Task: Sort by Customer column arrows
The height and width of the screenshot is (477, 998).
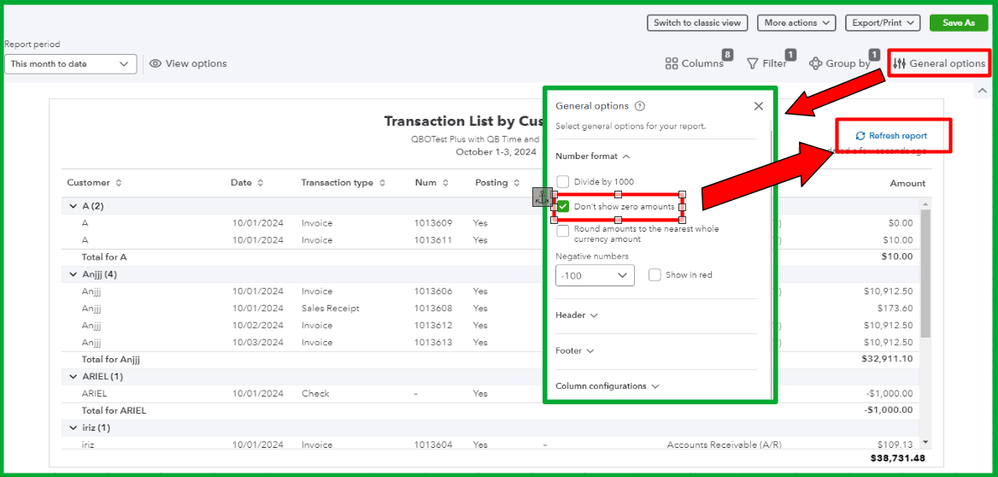Action: coord(118,183)
